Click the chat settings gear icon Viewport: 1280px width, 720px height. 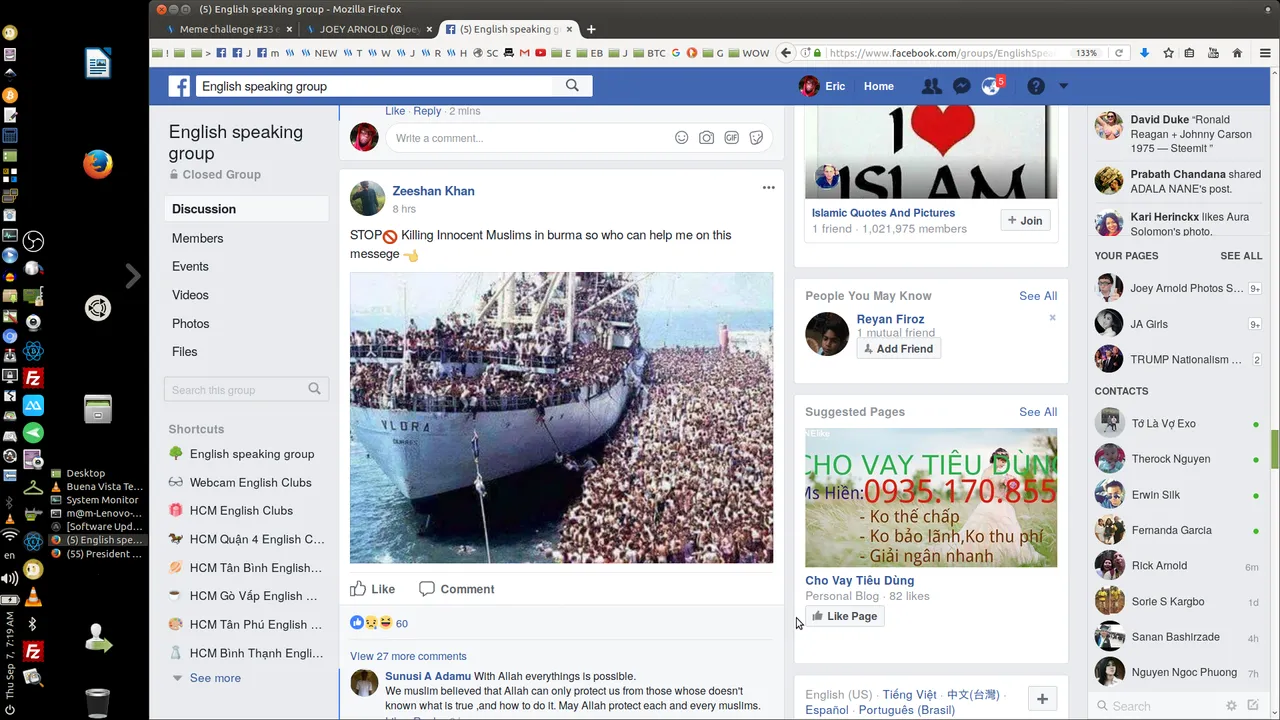click(1231, 706)
